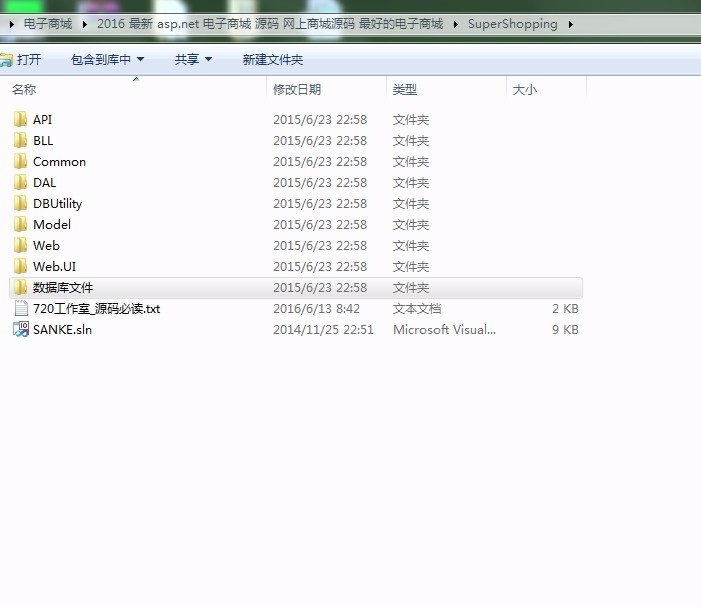This screenshot has width=701, height=607.
Task: Expand arrow before SuperShopping breadcrumb
Action: [455, 24]
